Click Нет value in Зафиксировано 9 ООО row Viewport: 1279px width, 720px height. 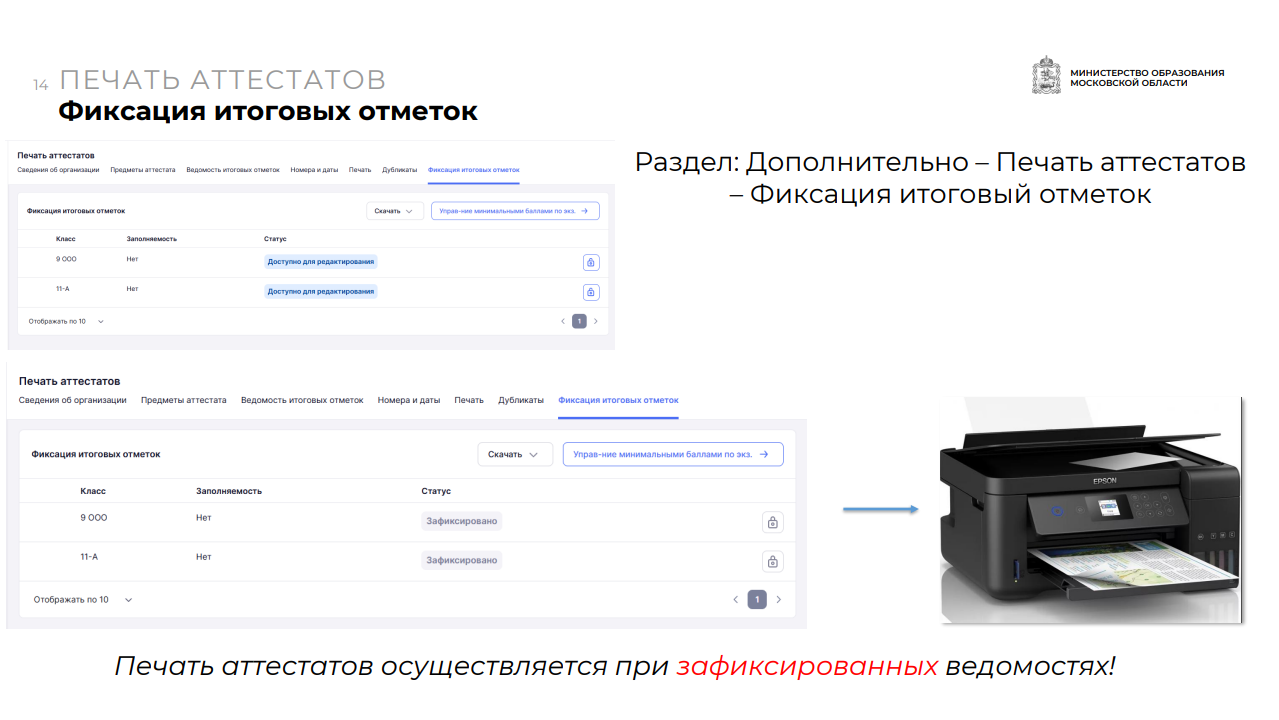tap(204, 518)
